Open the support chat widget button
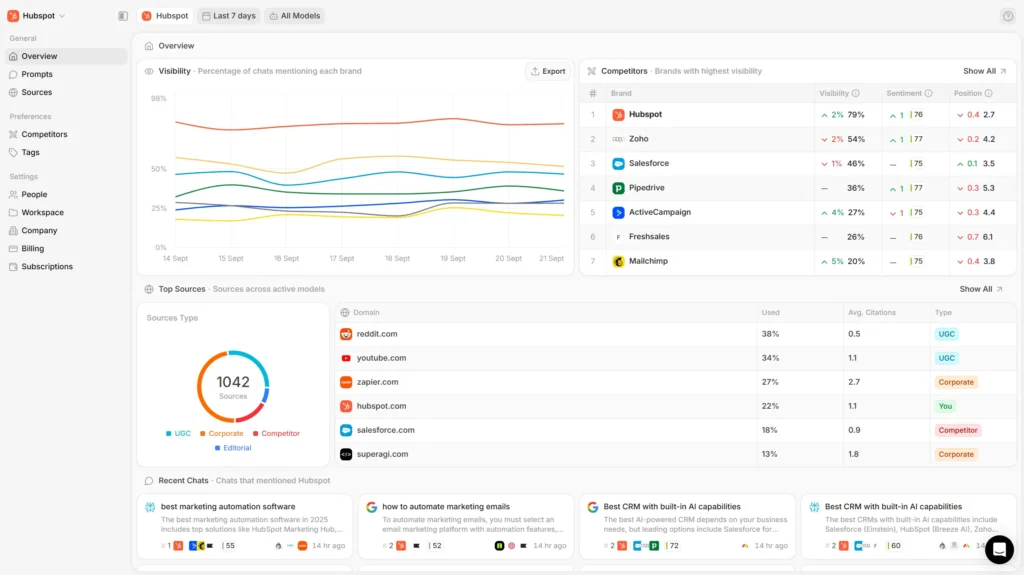The width and height of the screenshot is (1024, 575). 999,550
